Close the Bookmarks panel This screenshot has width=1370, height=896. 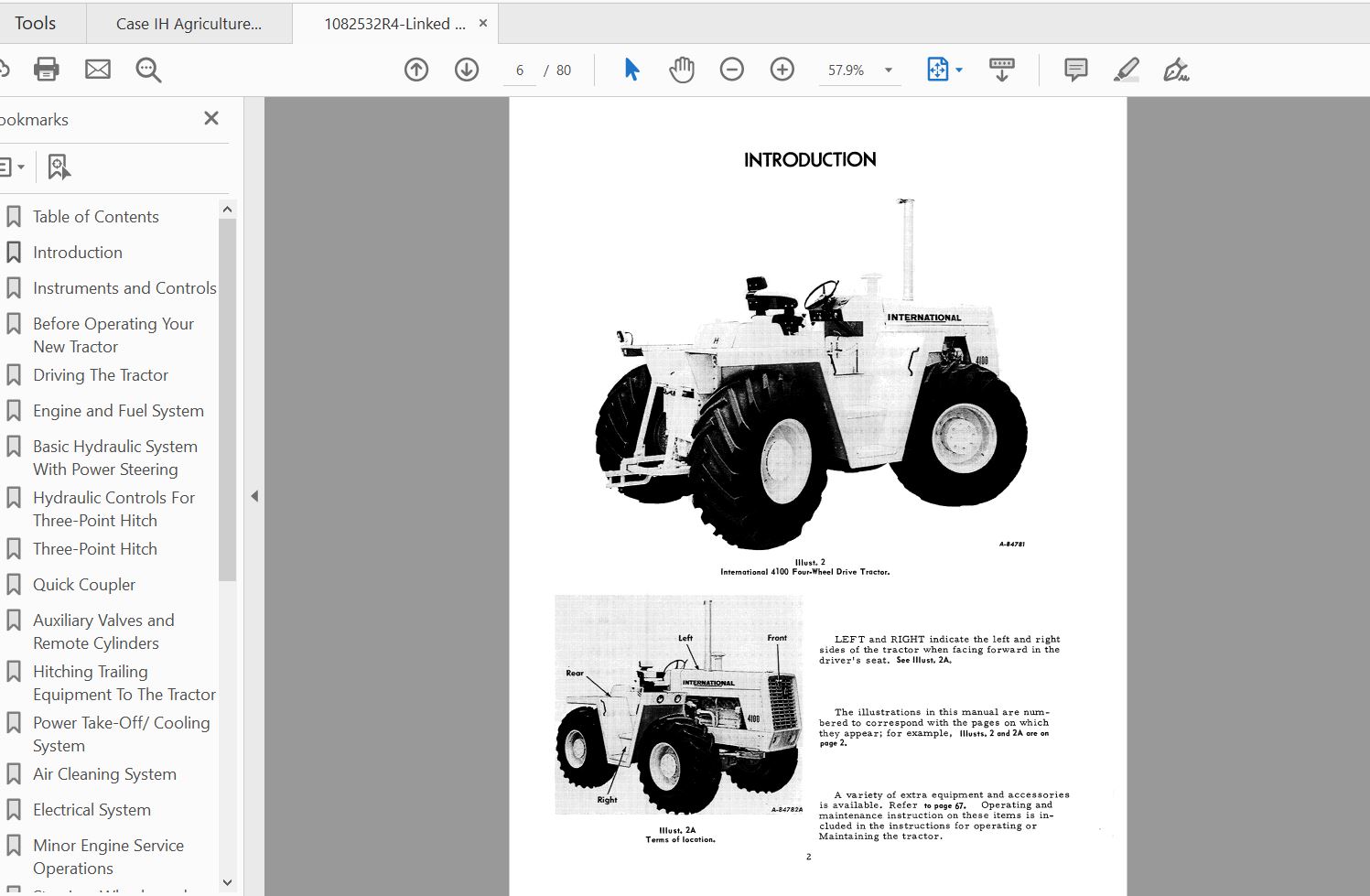point(211,118)
